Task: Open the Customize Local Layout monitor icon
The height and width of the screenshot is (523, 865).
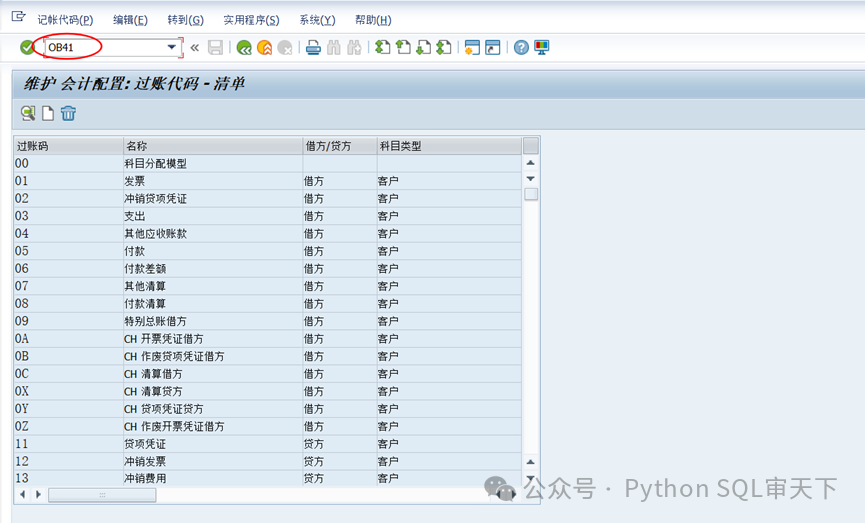Action: 542,47
